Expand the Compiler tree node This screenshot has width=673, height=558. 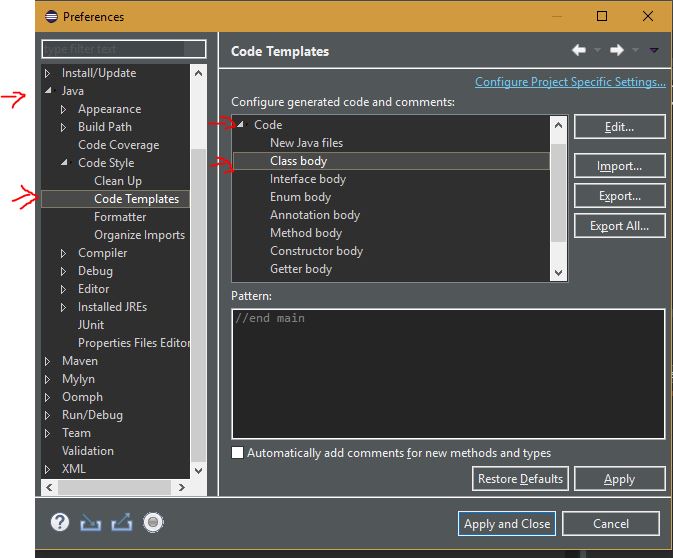pyautogui.click(x=64, y=254)
